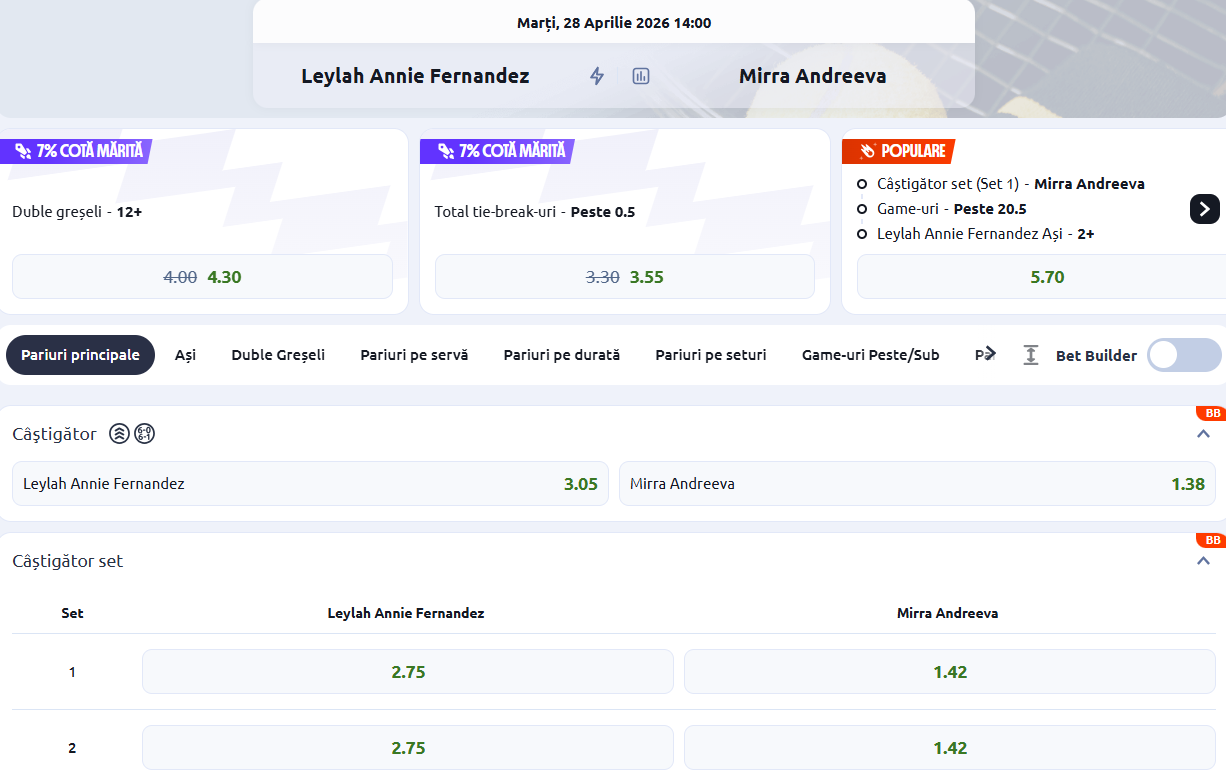This screenshot has width=1226, height=770.
Task: Open the Duble Greșeli tab
Action: [278, 355]
